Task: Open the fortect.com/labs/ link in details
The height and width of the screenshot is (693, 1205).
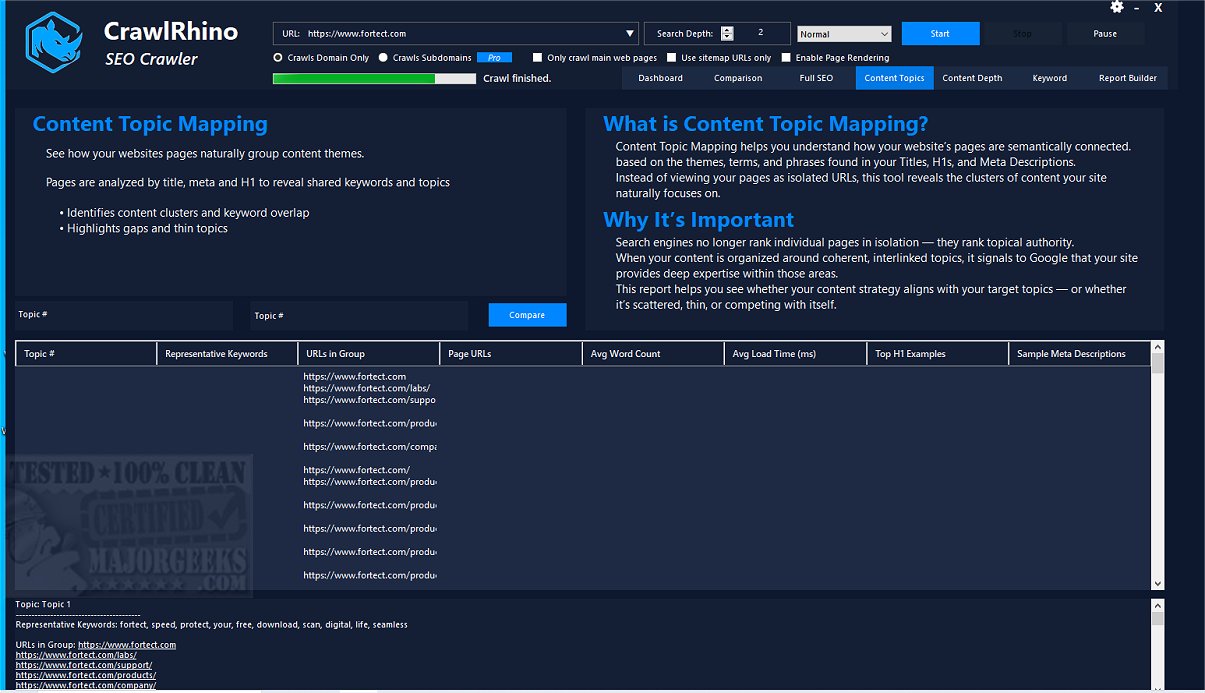Action: point(76,655)
